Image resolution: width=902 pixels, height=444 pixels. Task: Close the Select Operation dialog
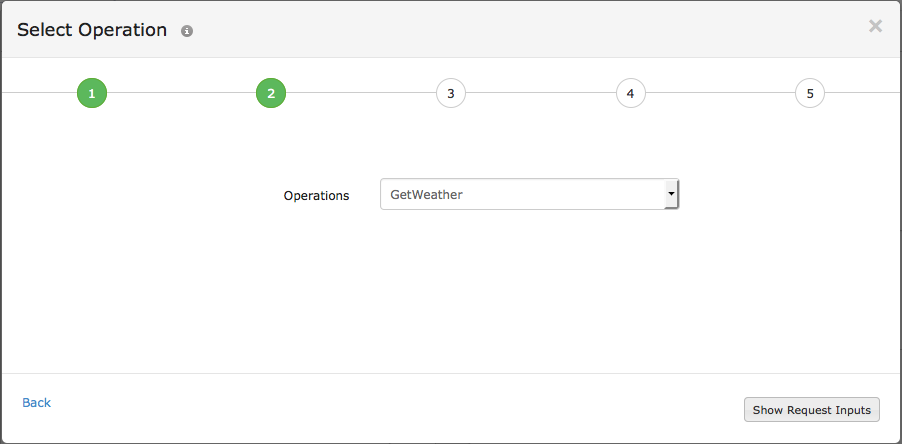[x=875, y=27]
